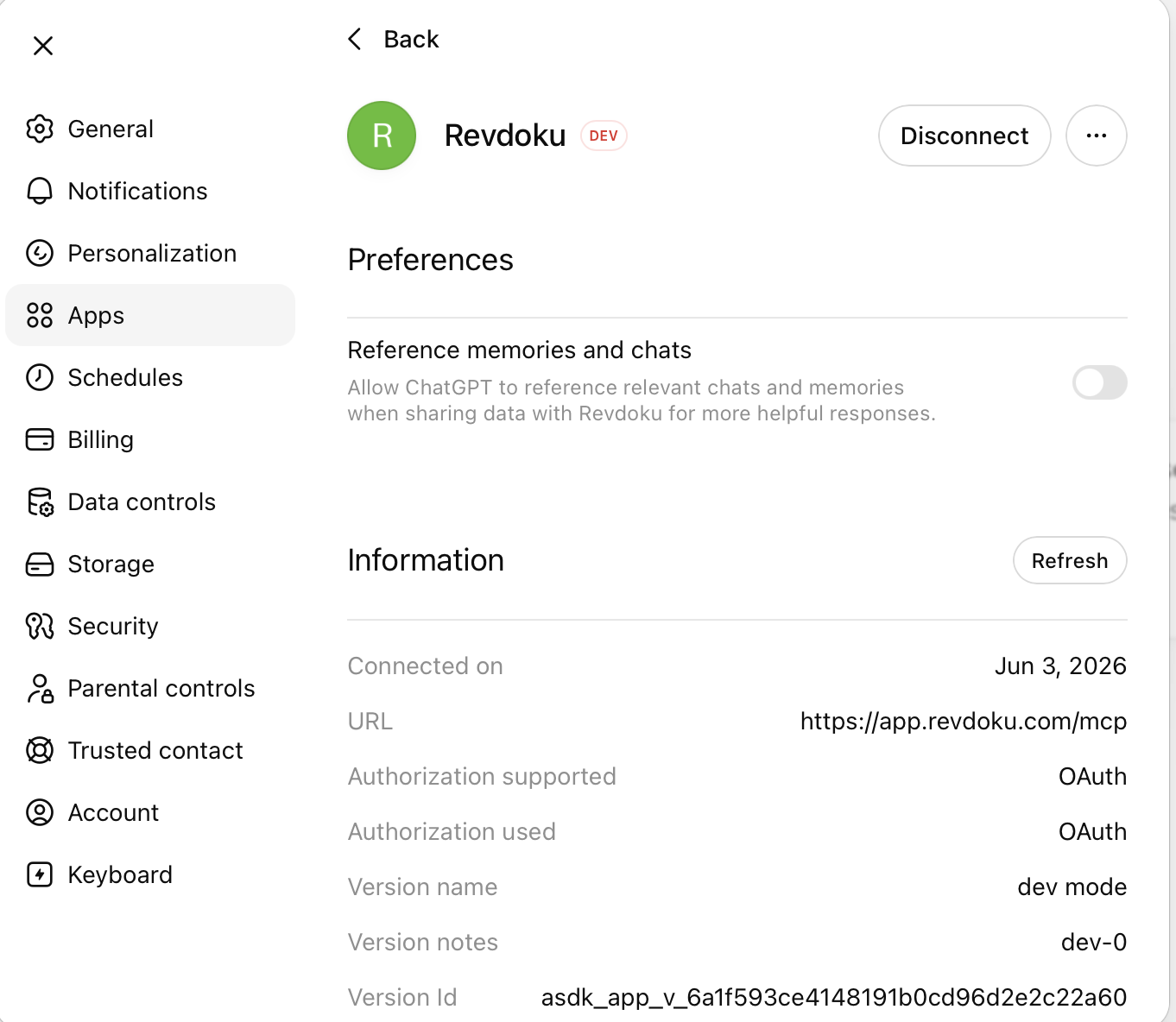1176x1022 pixels.
Task: Click the Personalization icon
Action: point(40,253)
